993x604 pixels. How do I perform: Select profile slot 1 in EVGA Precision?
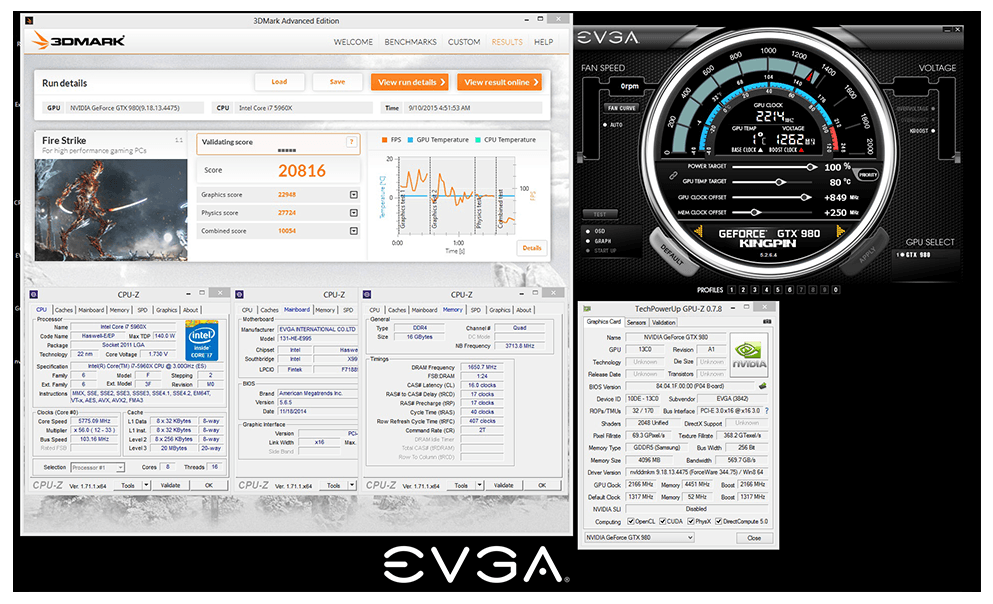tap(732, 289)
